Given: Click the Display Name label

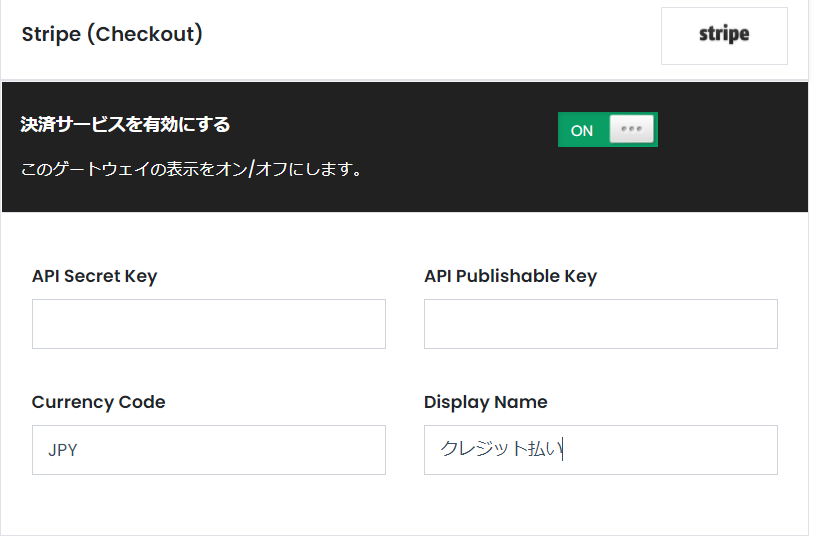Looking at the screenshot, I should coord(486,402).
